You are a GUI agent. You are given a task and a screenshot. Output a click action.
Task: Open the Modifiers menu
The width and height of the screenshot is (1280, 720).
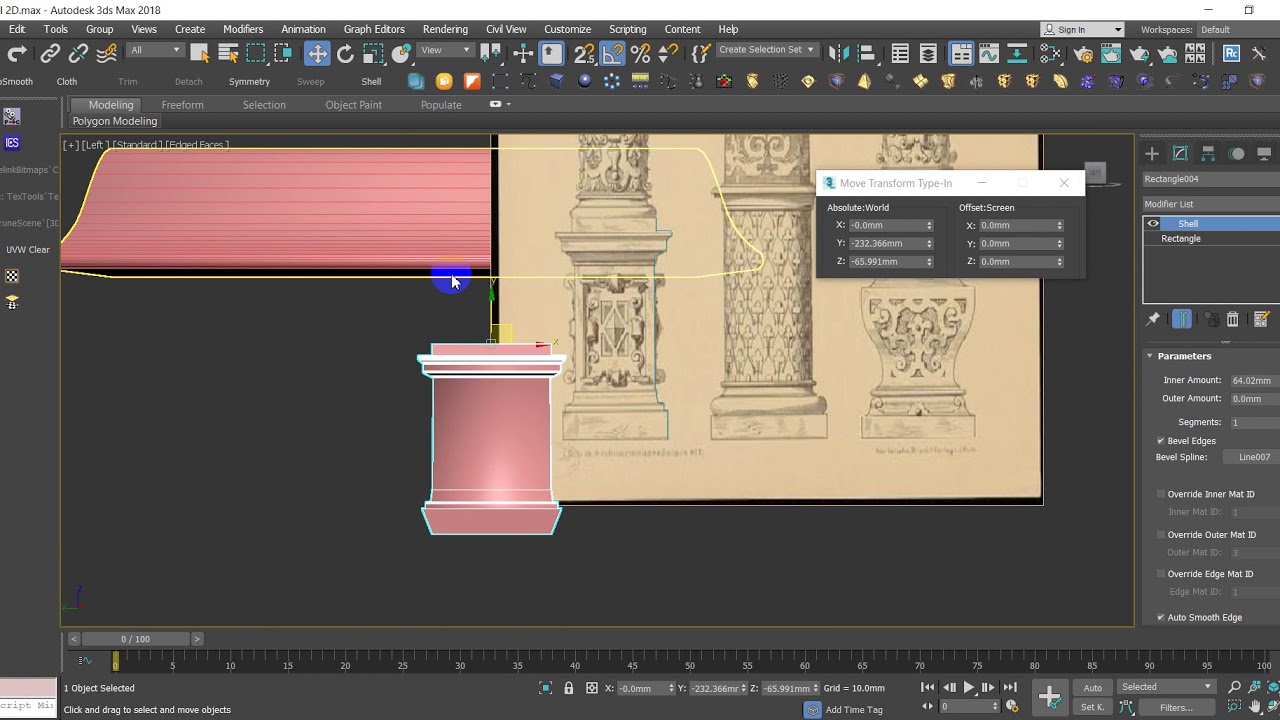243,29
